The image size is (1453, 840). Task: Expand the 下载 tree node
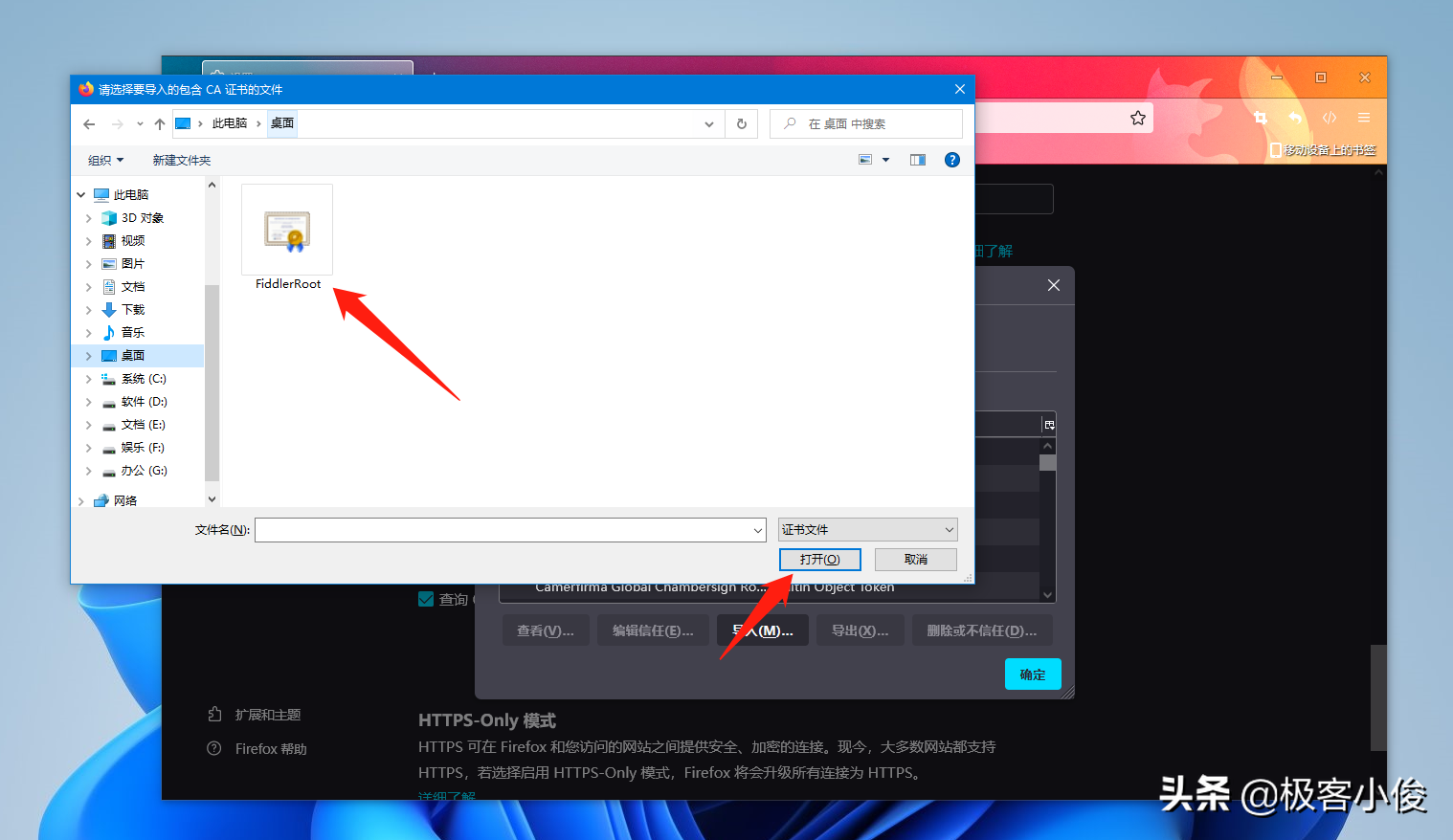click(89, 310)
